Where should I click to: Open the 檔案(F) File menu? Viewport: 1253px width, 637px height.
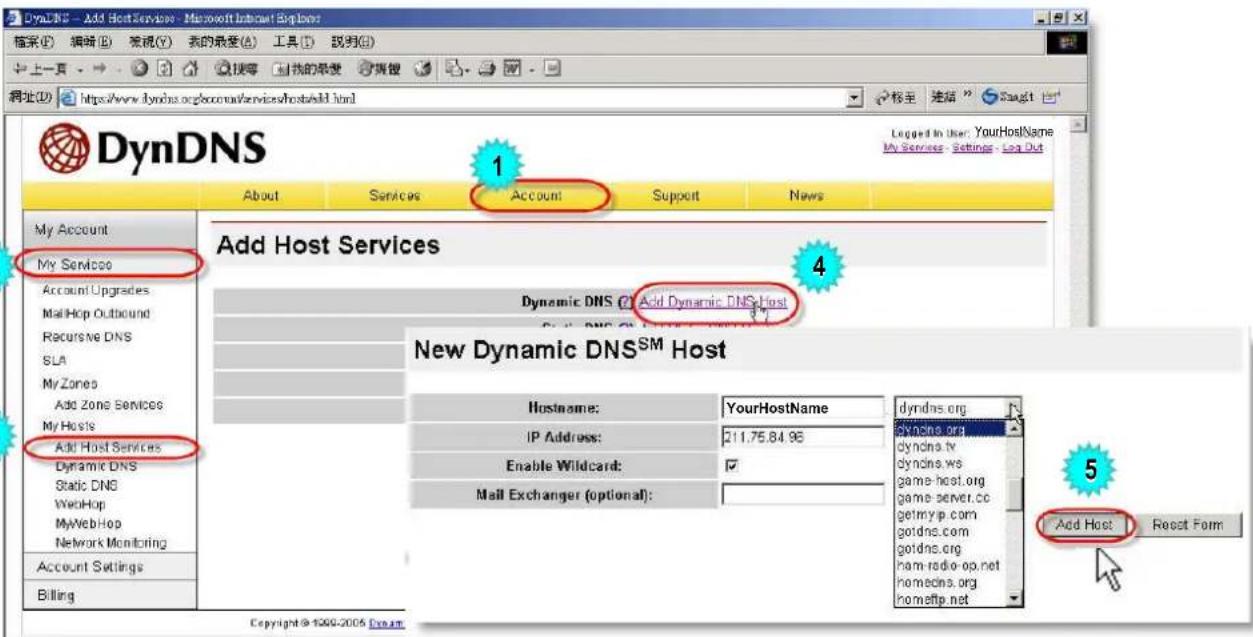pyautogui.click(x=32, y=41)
